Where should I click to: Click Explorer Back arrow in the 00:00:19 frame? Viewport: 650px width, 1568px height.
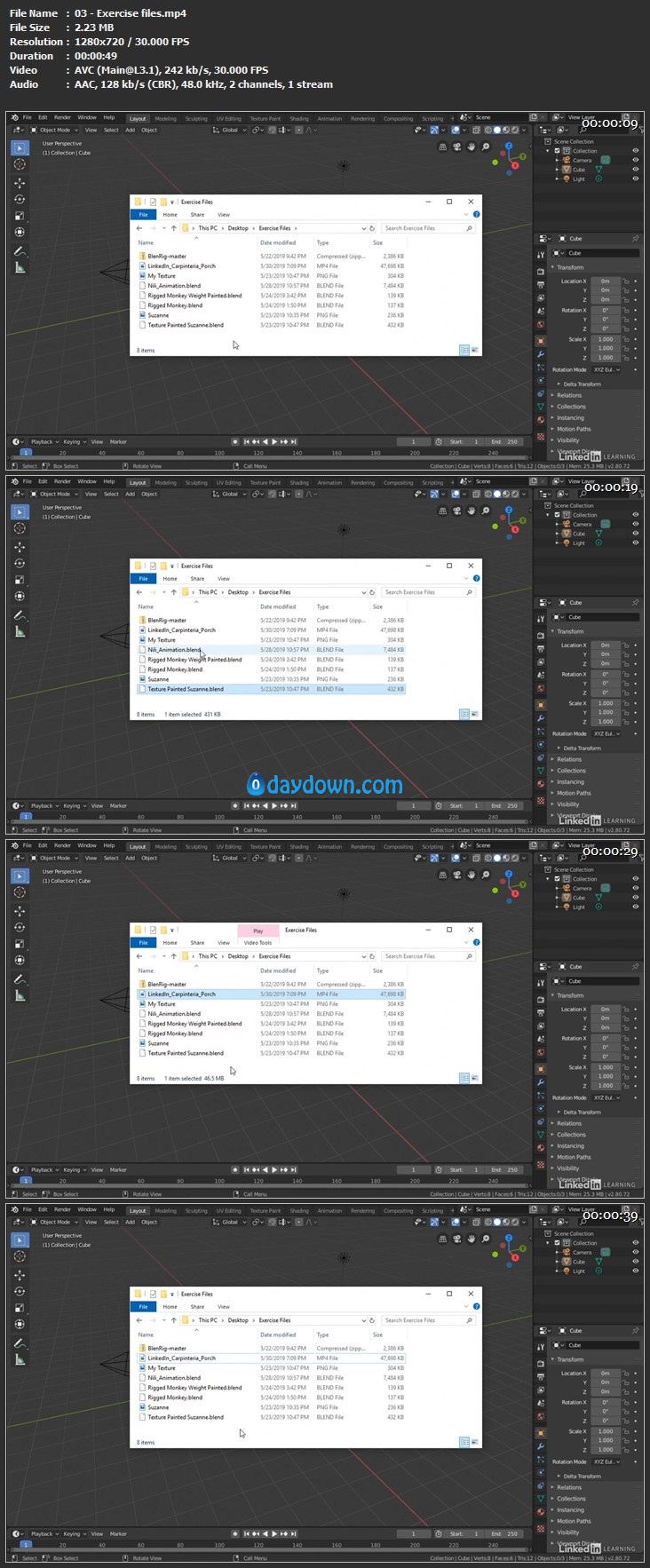[139, 592]
